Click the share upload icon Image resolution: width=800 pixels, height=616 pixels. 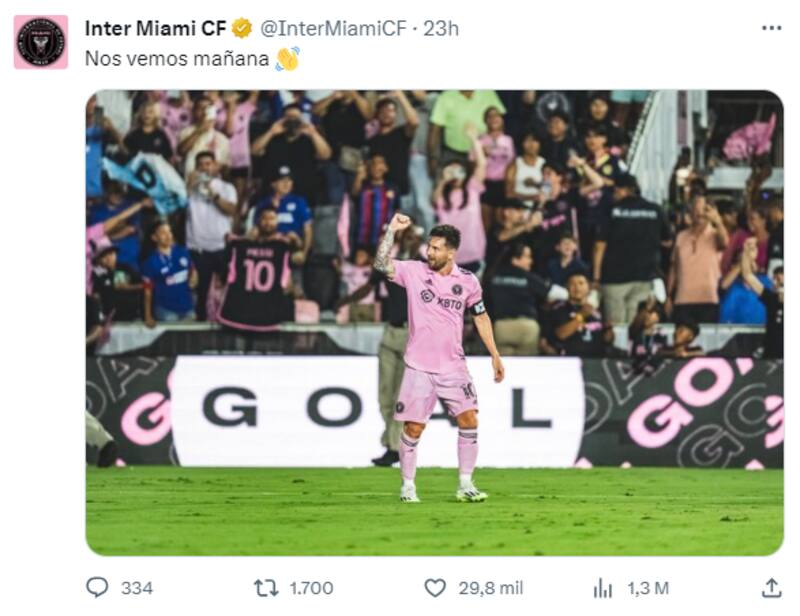pos(771,587)
